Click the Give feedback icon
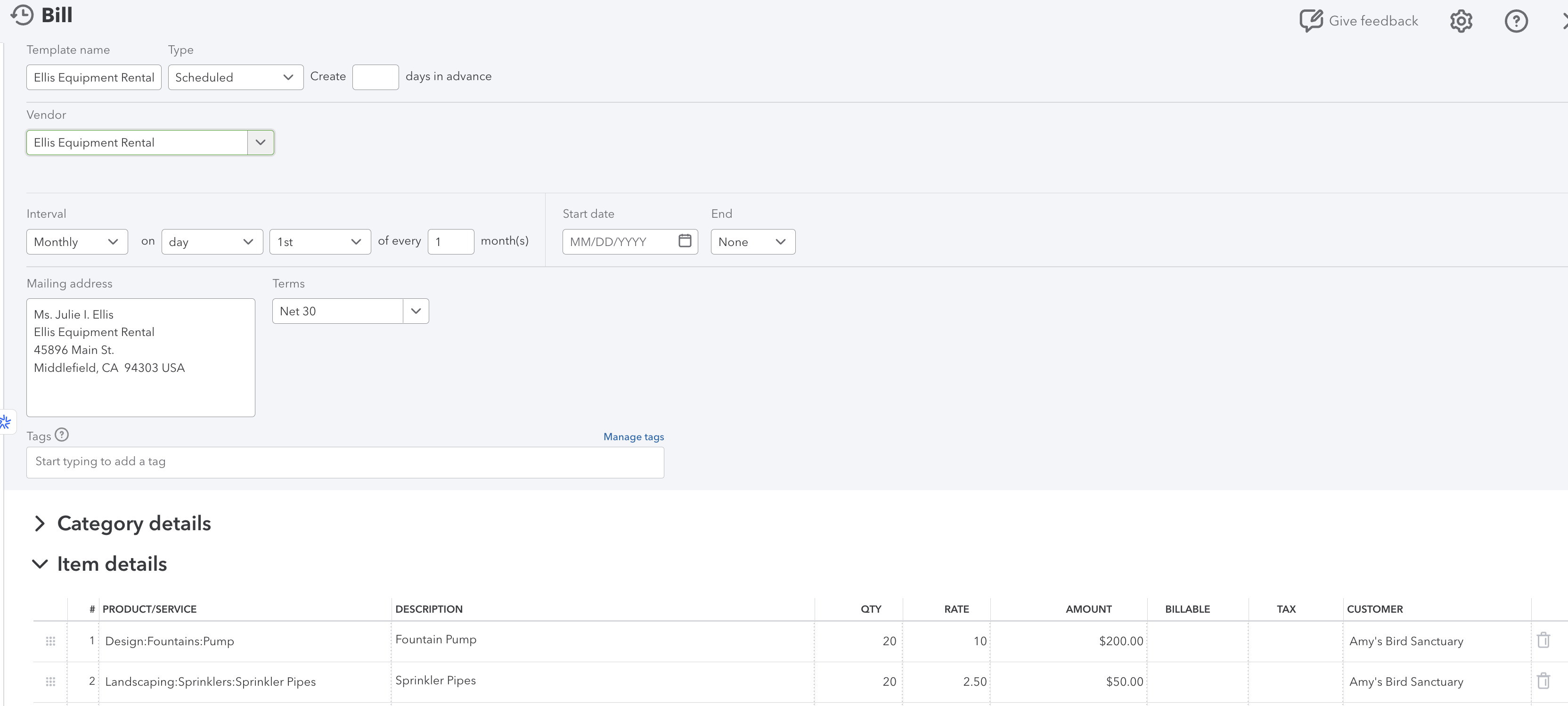Image resolution: width=1568 pixels, height=706 pixels. pos(1311,21)
